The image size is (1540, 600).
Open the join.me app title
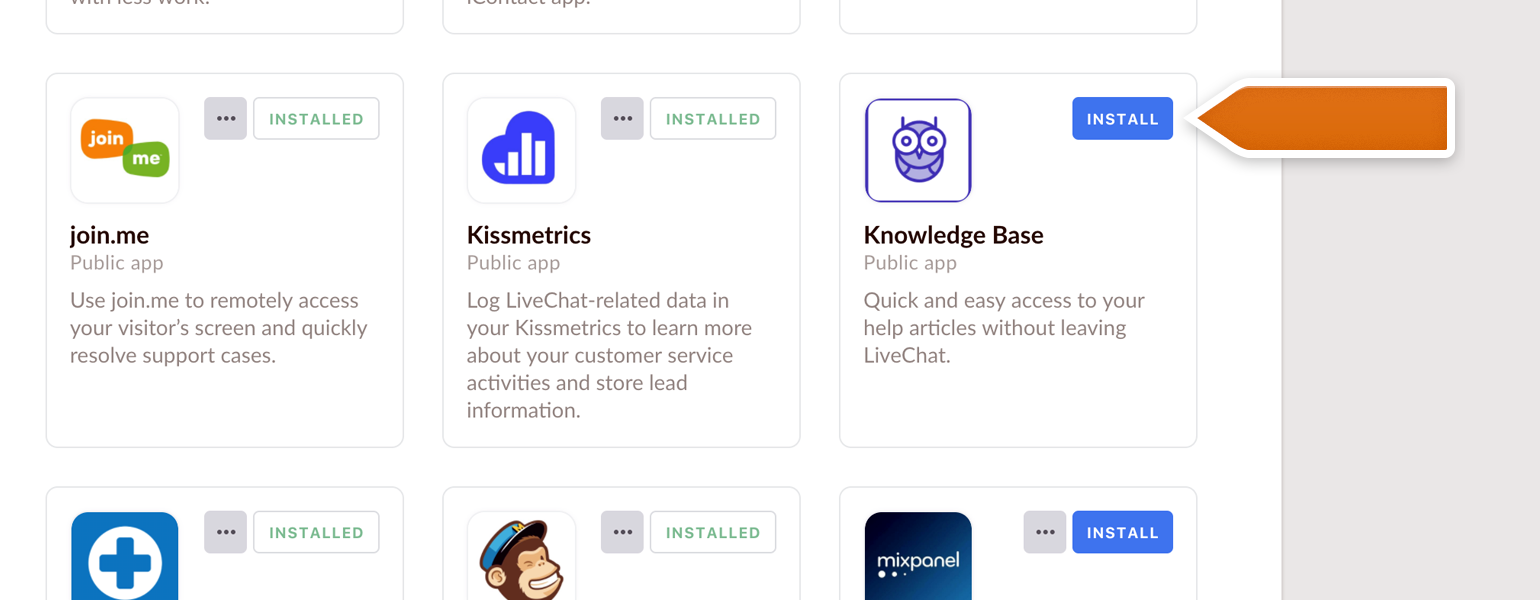click(x=110, y=235)
